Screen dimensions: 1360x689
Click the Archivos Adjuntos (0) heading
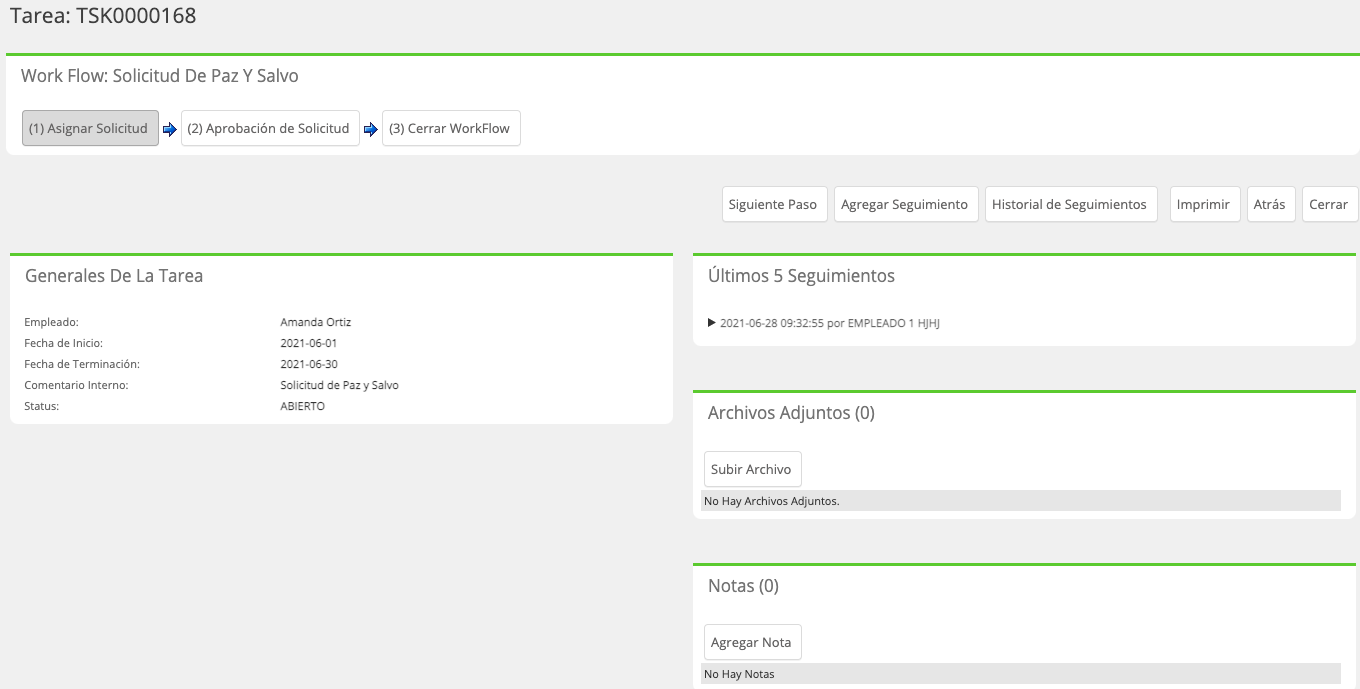[791, 413]
